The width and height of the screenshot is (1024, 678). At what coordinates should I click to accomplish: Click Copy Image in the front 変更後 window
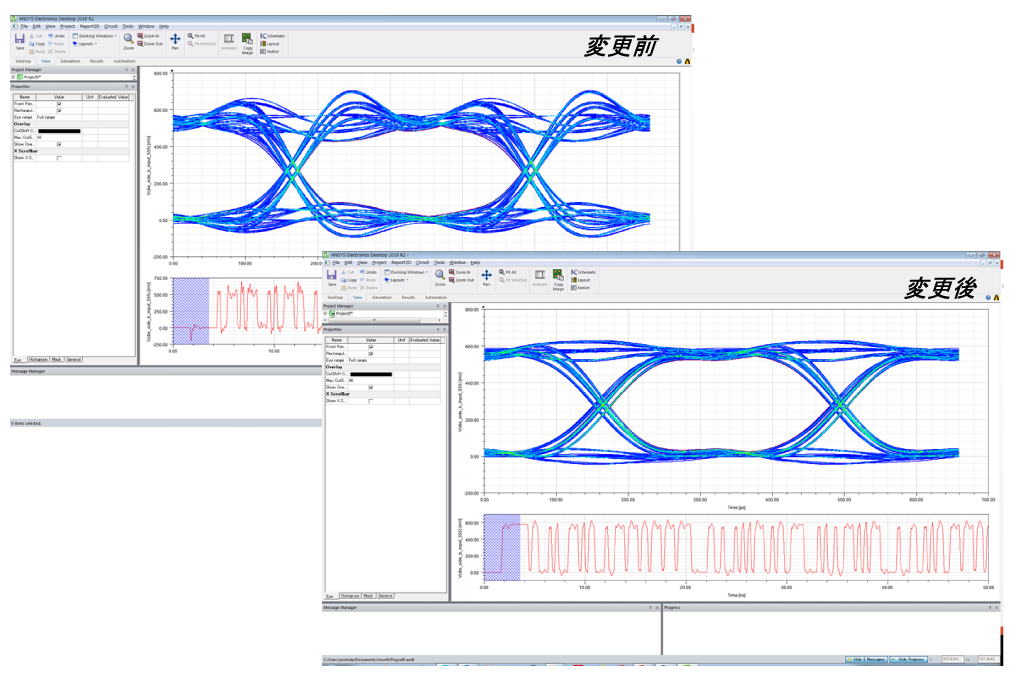point(558,278)
